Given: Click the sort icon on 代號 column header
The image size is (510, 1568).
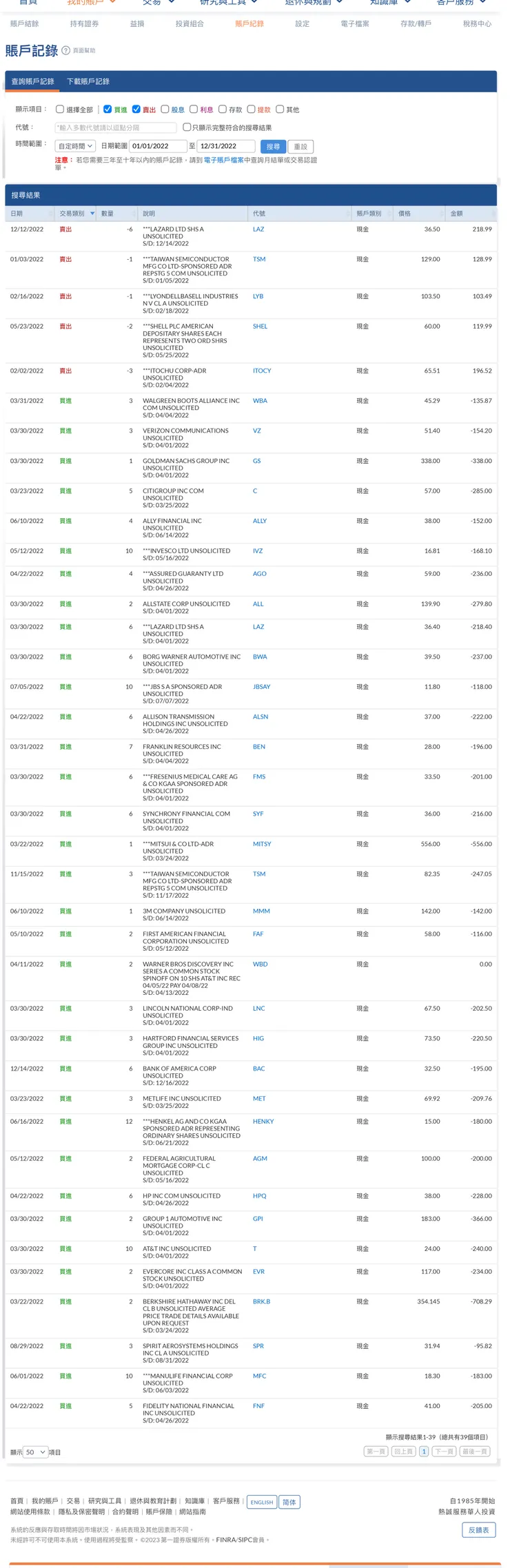Looking at the screenshot, I should [348, 214].
